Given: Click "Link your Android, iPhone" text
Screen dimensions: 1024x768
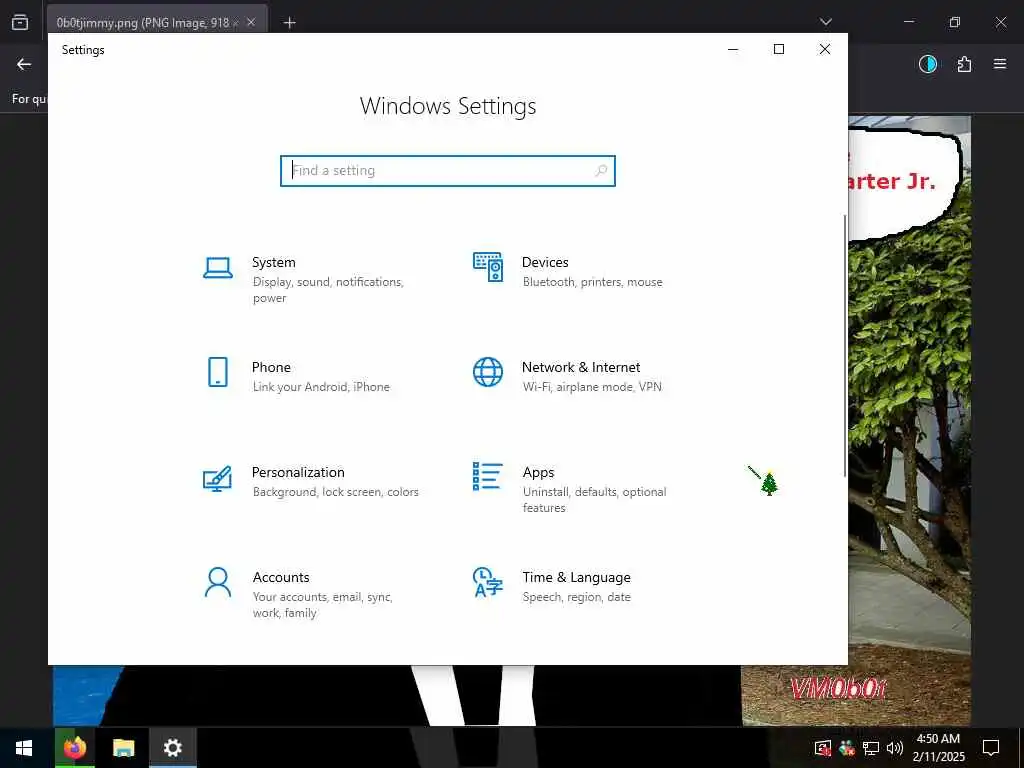Looking at the screenshot, I should click(321, 387).
